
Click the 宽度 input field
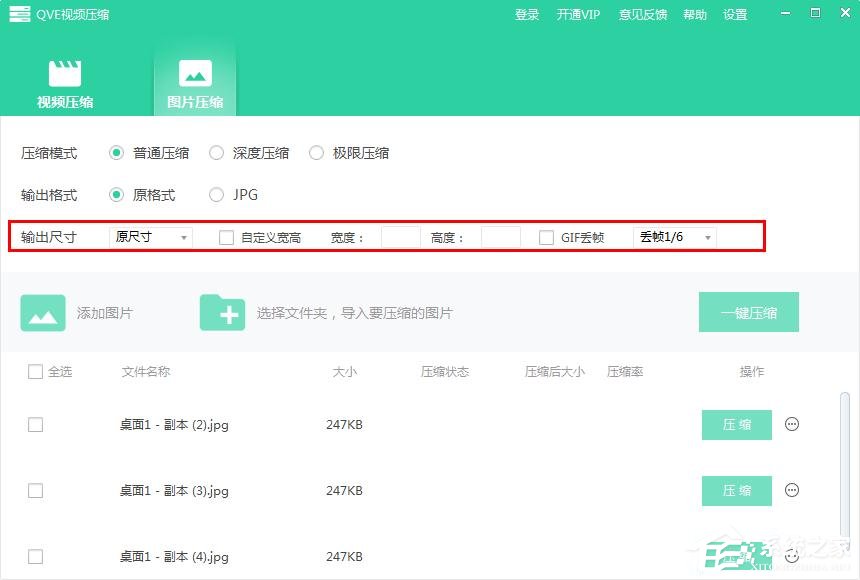399,237
